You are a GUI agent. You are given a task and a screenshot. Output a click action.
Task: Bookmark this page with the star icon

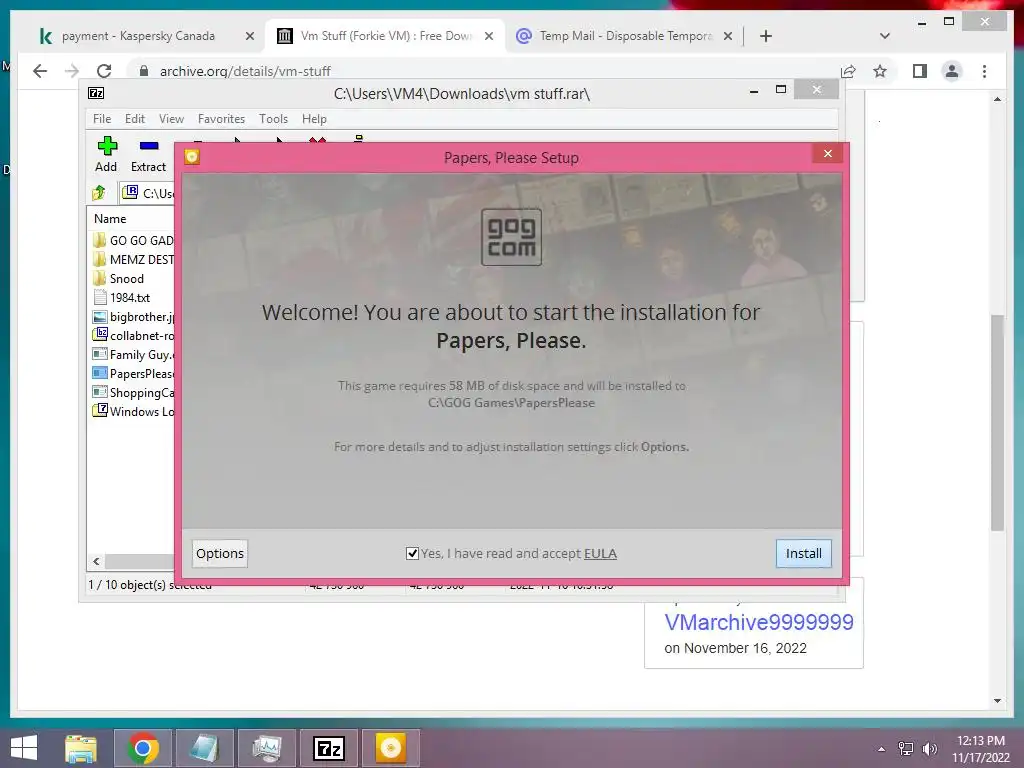[x=880, y=71]
